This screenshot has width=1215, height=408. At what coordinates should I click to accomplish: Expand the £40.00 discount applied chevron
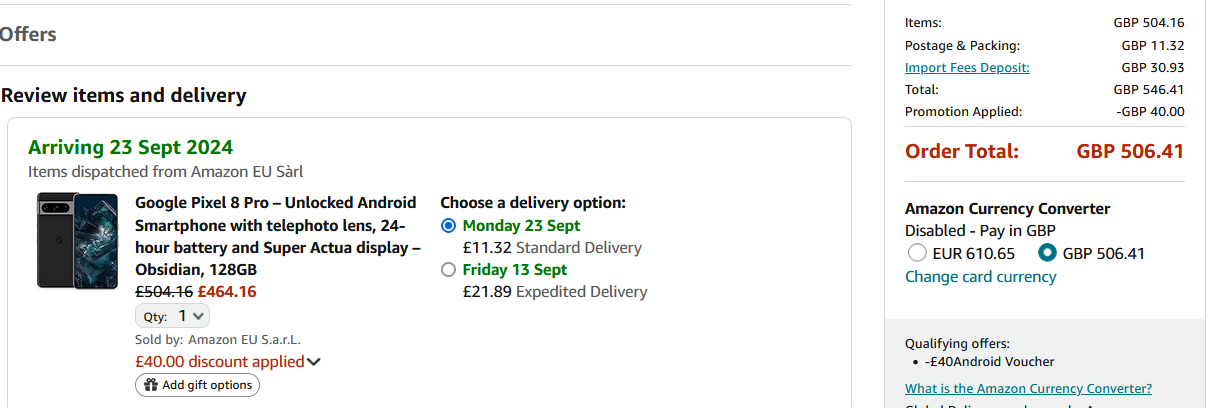click(x=314, y=362)
